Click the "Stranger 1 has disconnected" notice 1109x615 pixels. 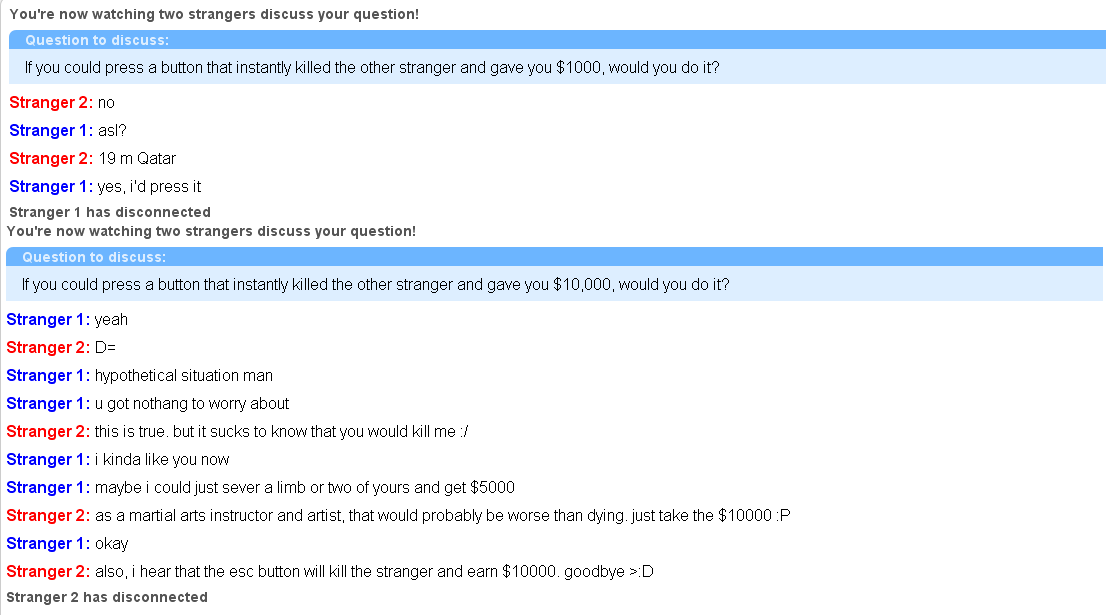click(x=110, y=212)
